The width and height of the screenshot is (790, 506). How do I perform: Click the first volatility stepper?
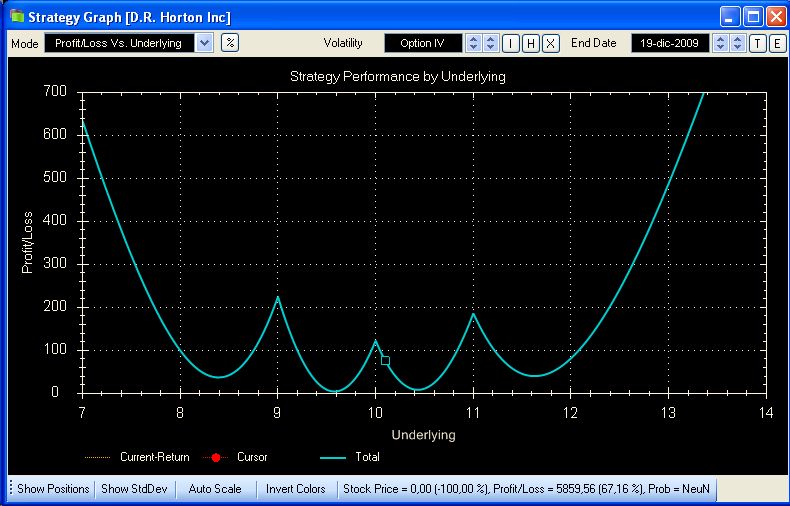point(473,43)
